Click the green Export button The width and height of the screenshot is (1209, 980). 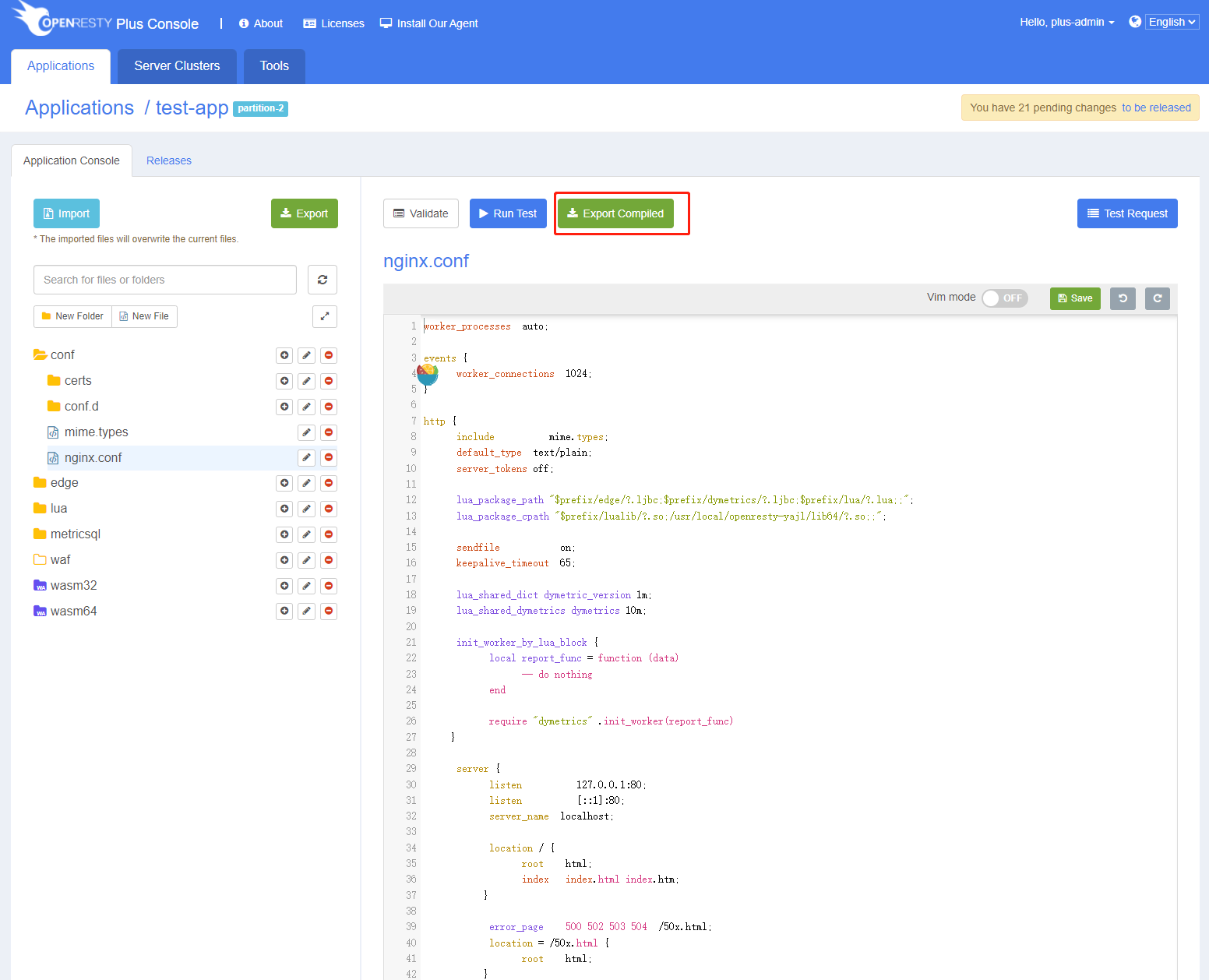305,213
